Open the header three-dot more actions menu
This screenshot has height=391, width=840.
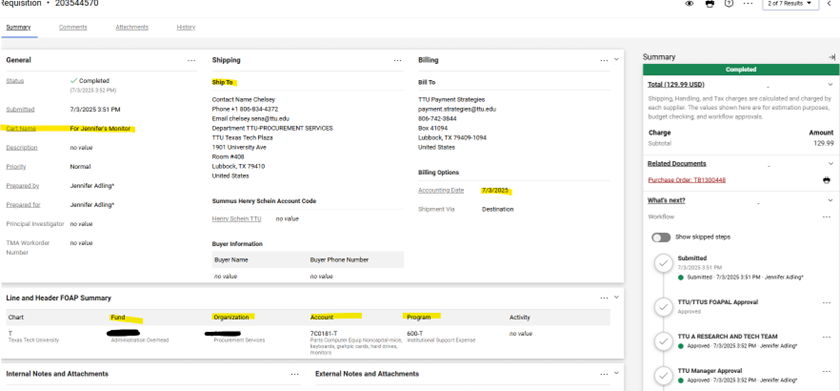pos(748,4)
